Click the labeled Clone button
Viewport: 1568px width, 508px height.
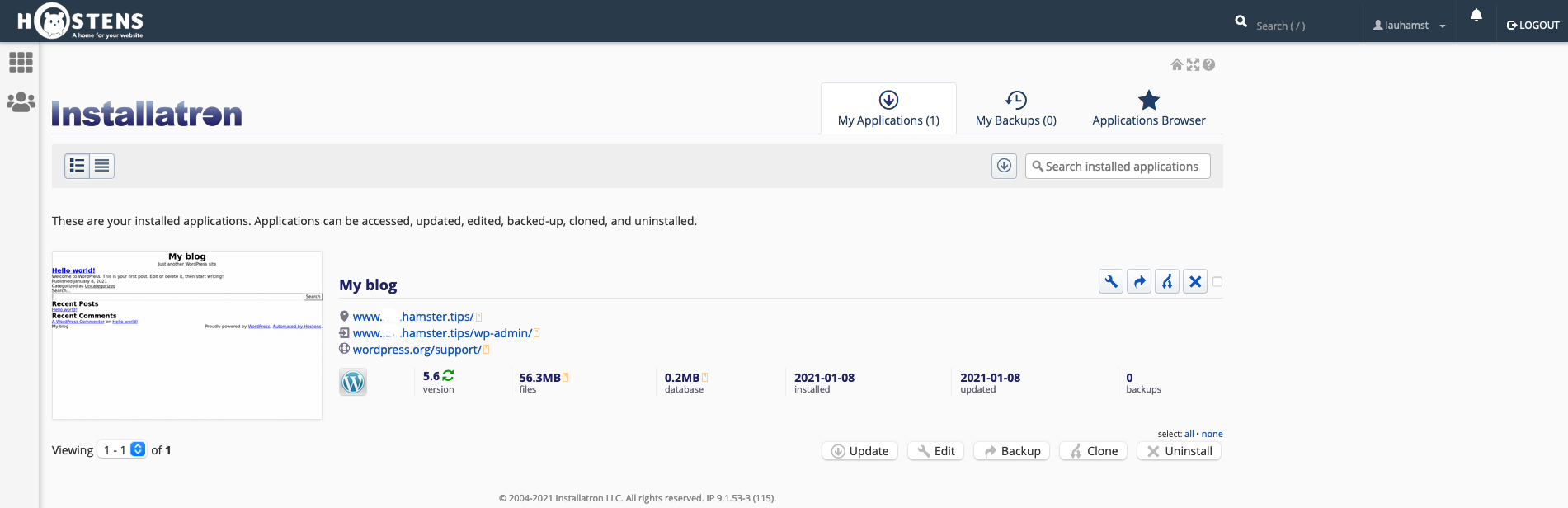(x=1093, y=451)
